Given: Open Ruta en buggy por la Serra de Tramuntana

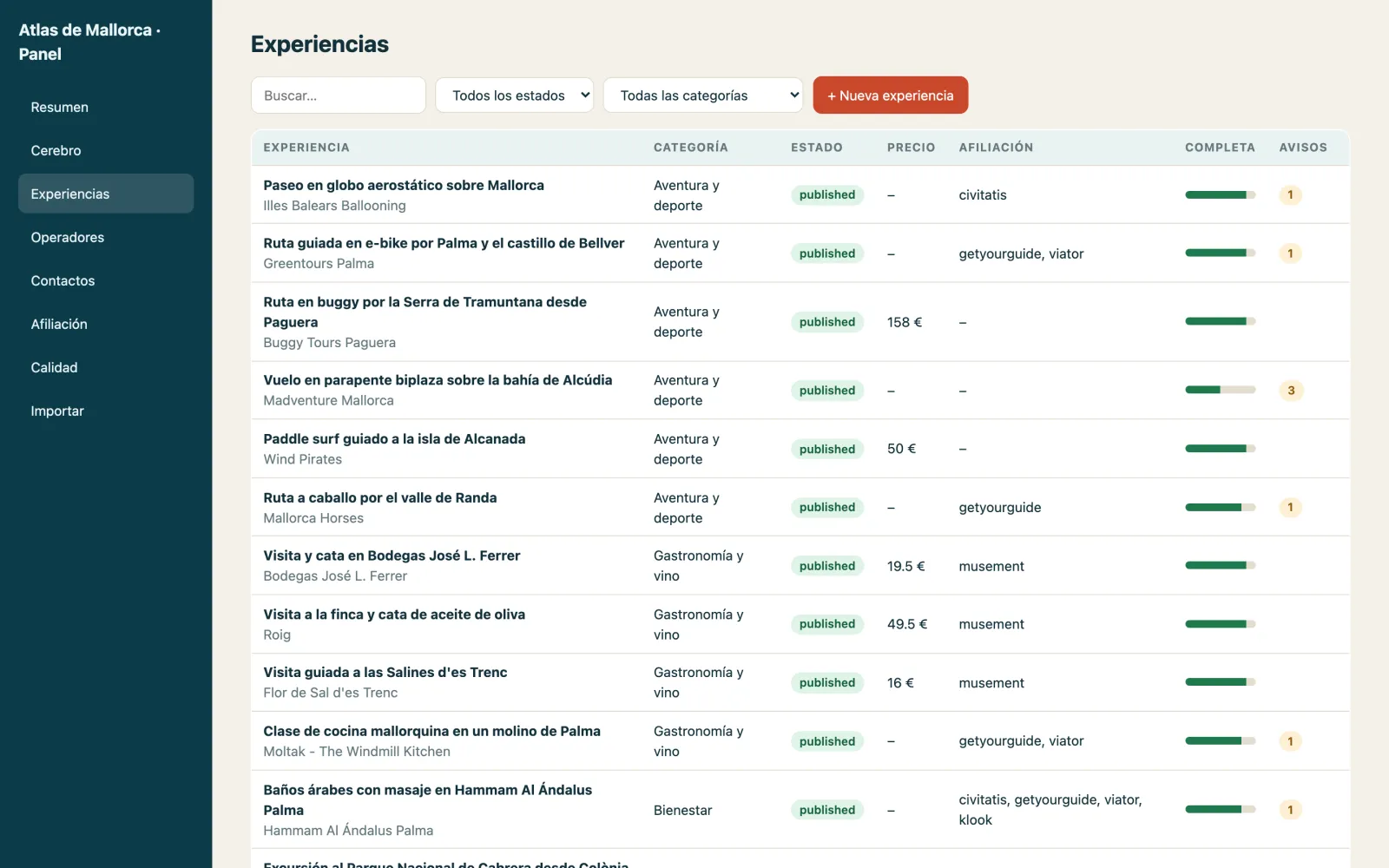Looking at the screenshot, I should [x=425, y=312].
